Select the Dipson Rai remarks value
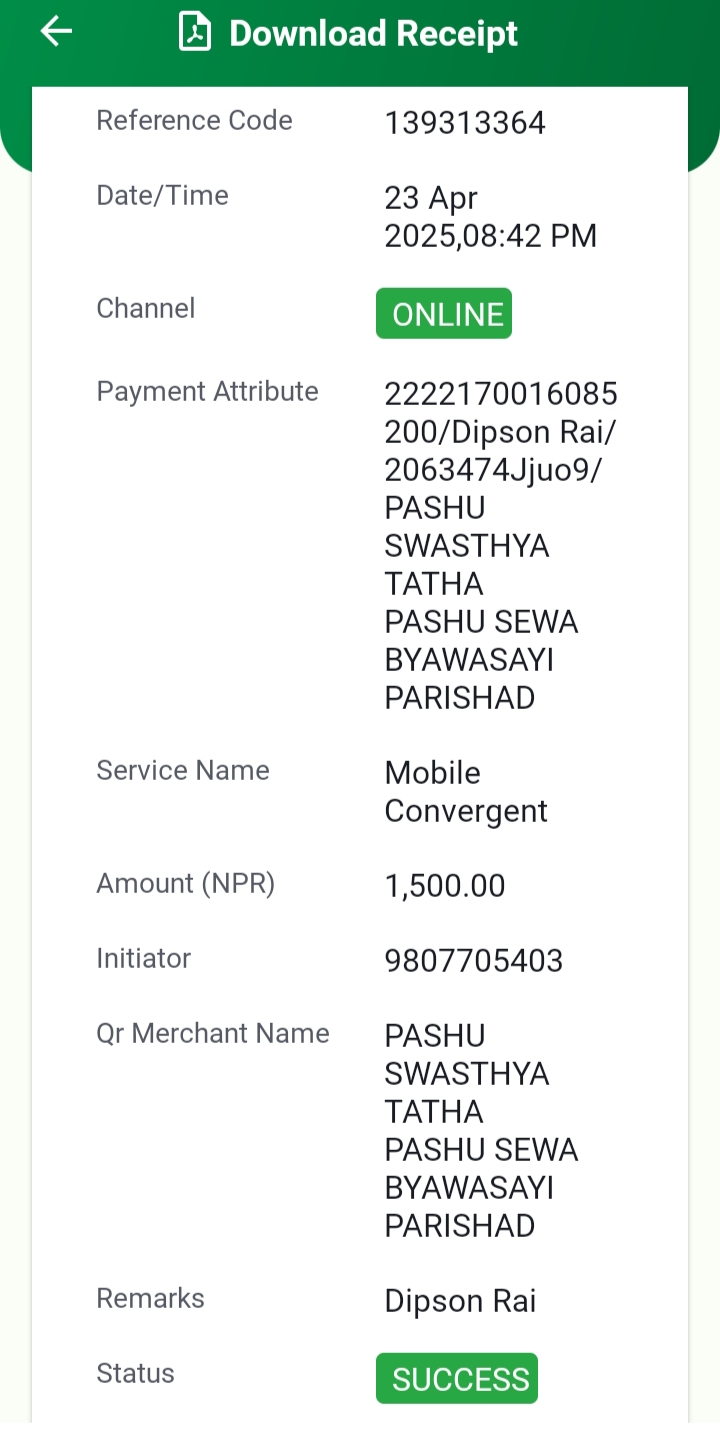 coord(461,1301)
